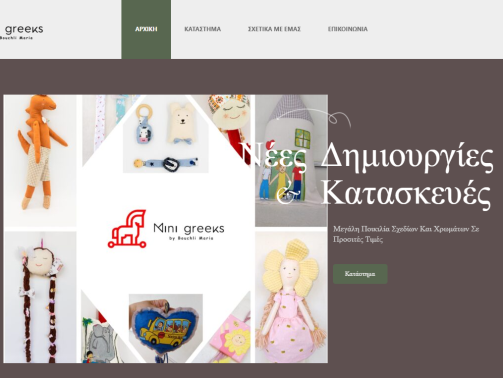Open the ΑΡΧΙΚΗ menu tab
Image resolution: width=503 pixels, height=378 pixels.
146,29
